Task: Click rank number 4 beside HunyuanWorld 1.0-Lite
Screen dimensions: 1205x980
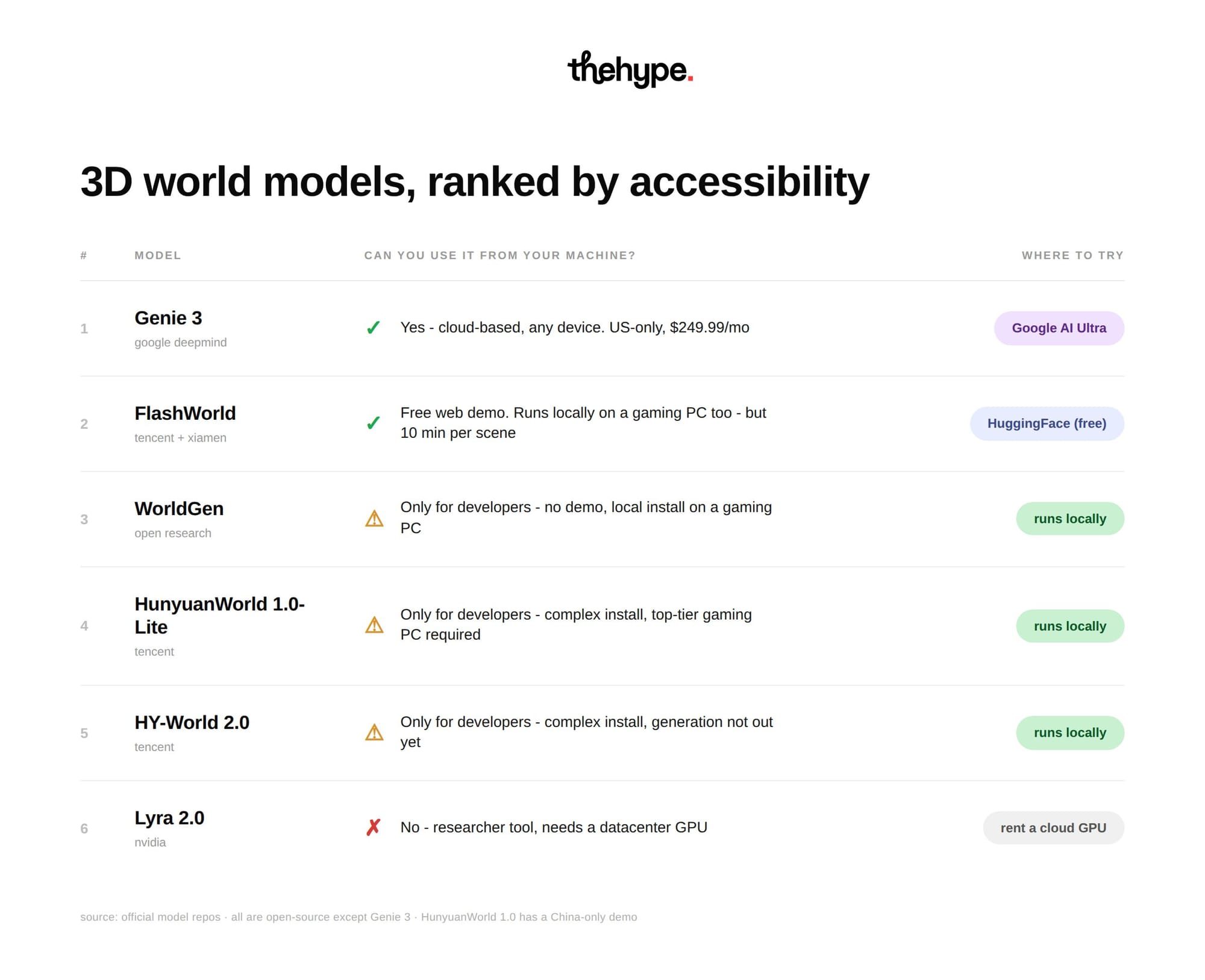Action: [84, 626]
